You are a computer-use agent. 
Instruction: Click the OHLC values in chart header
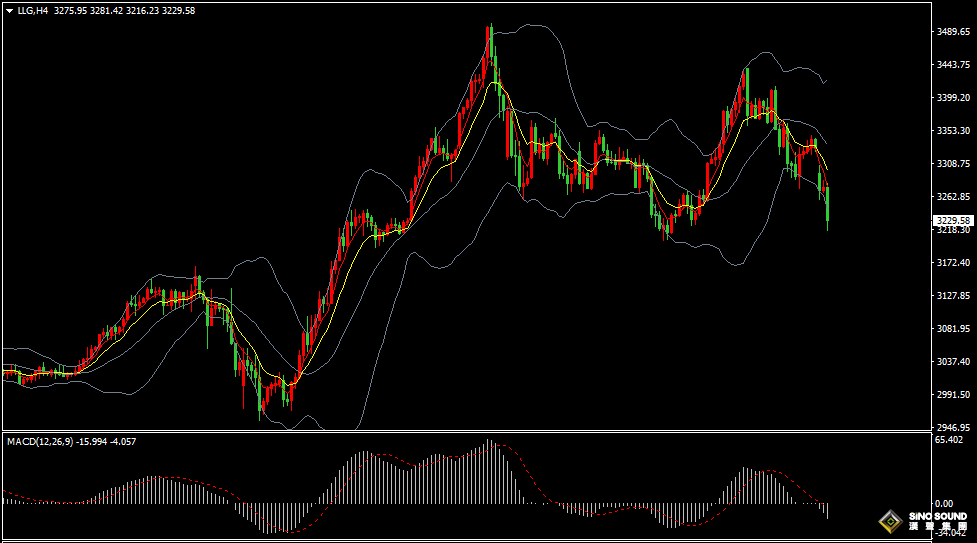[124, 10]
